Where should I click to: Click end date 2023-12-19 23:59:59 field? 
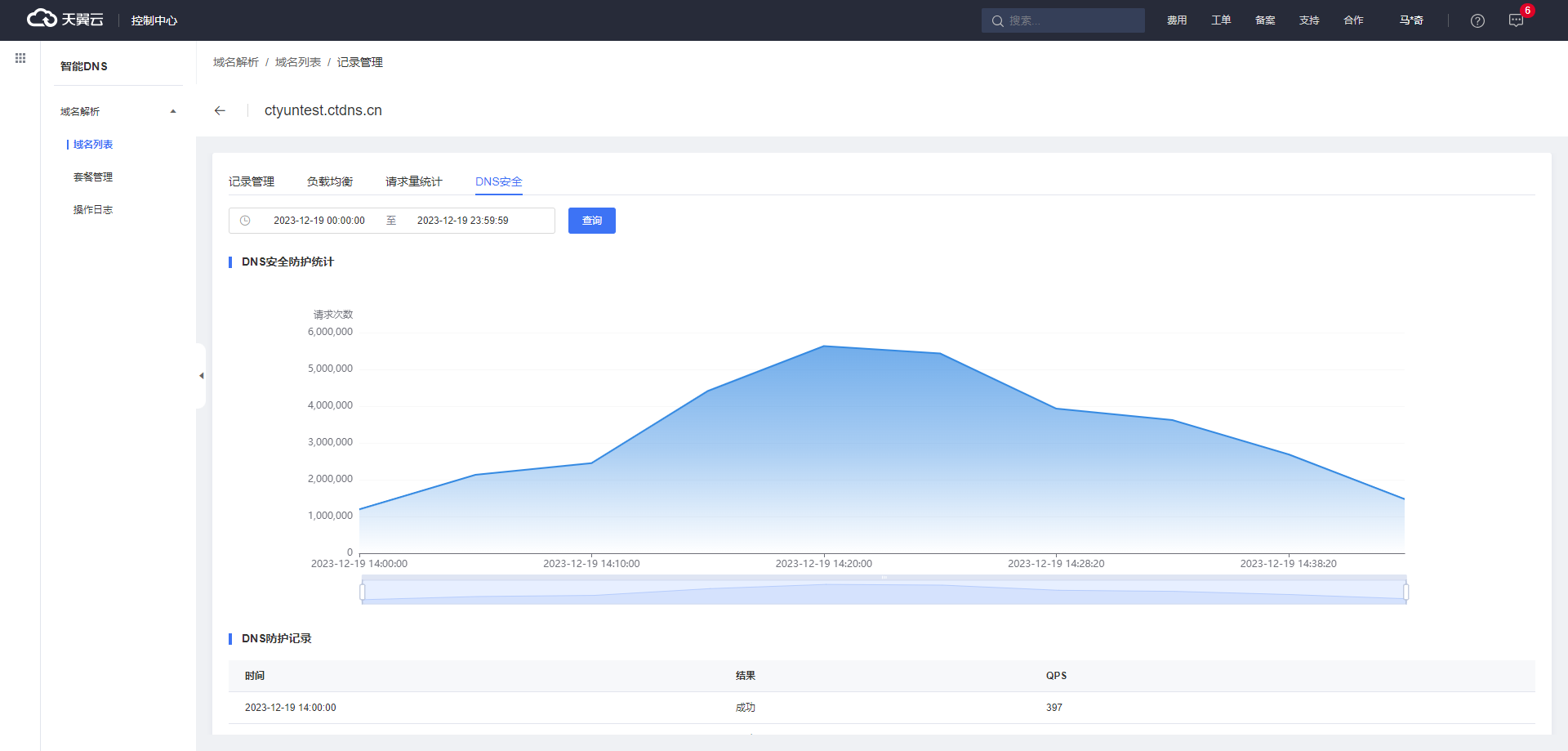(x=463, y=221)
